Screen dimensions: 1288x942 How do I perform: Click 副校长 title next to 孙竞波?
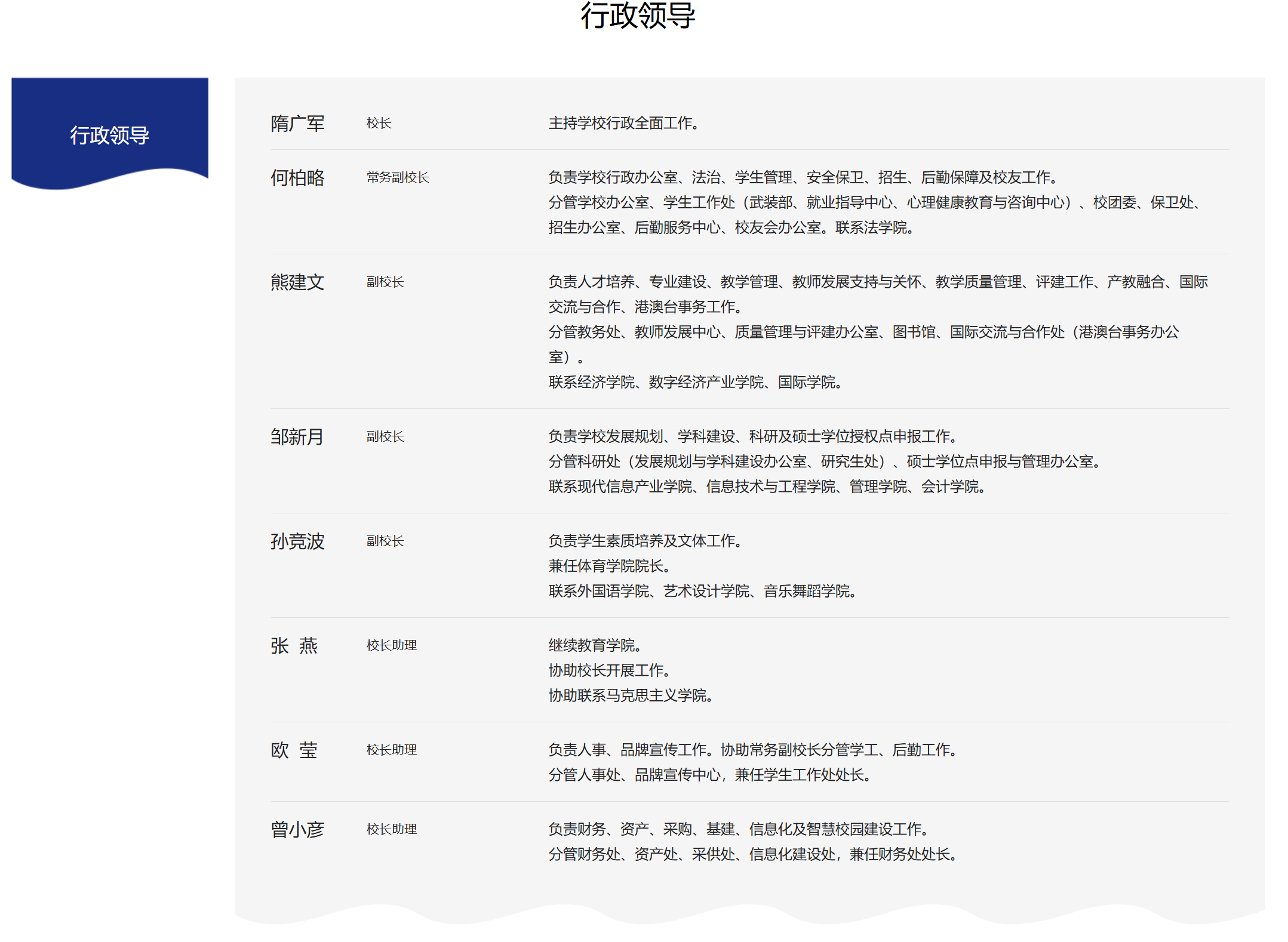click(x=385, y=541)
